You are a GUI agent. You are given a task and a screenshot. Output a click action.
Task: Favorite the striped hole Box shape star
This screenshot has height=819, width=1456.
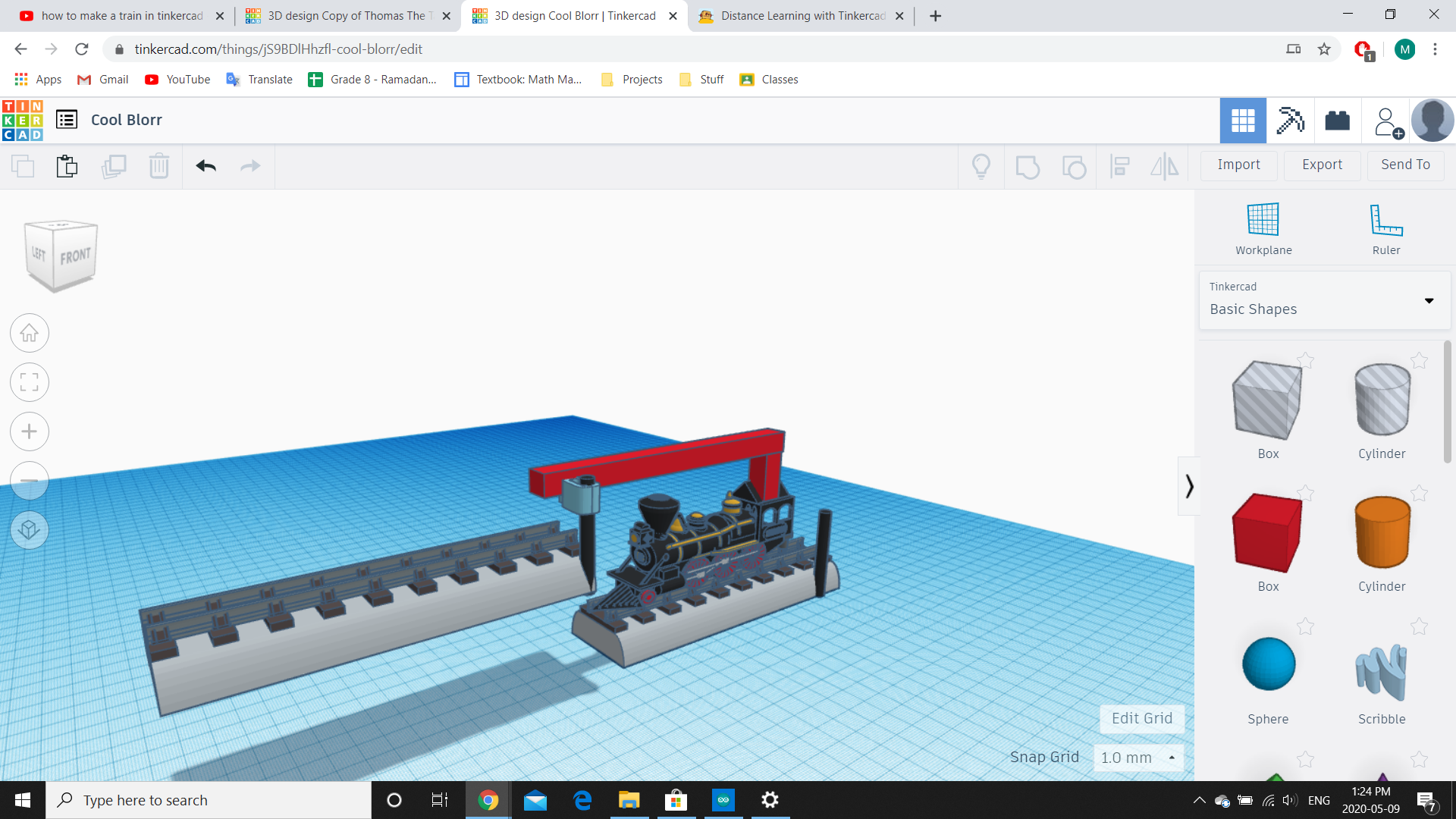click(x=1305, y=361)
